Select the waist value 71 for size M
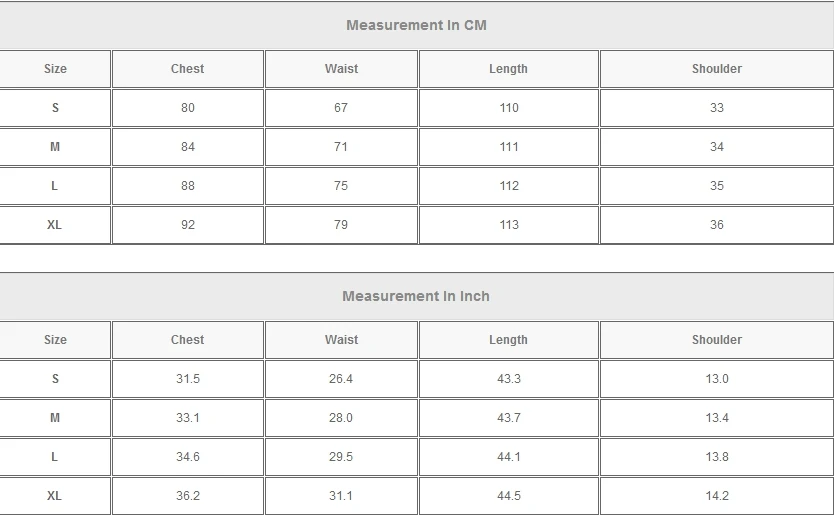The image size is (834, 515). coord(341,147)
